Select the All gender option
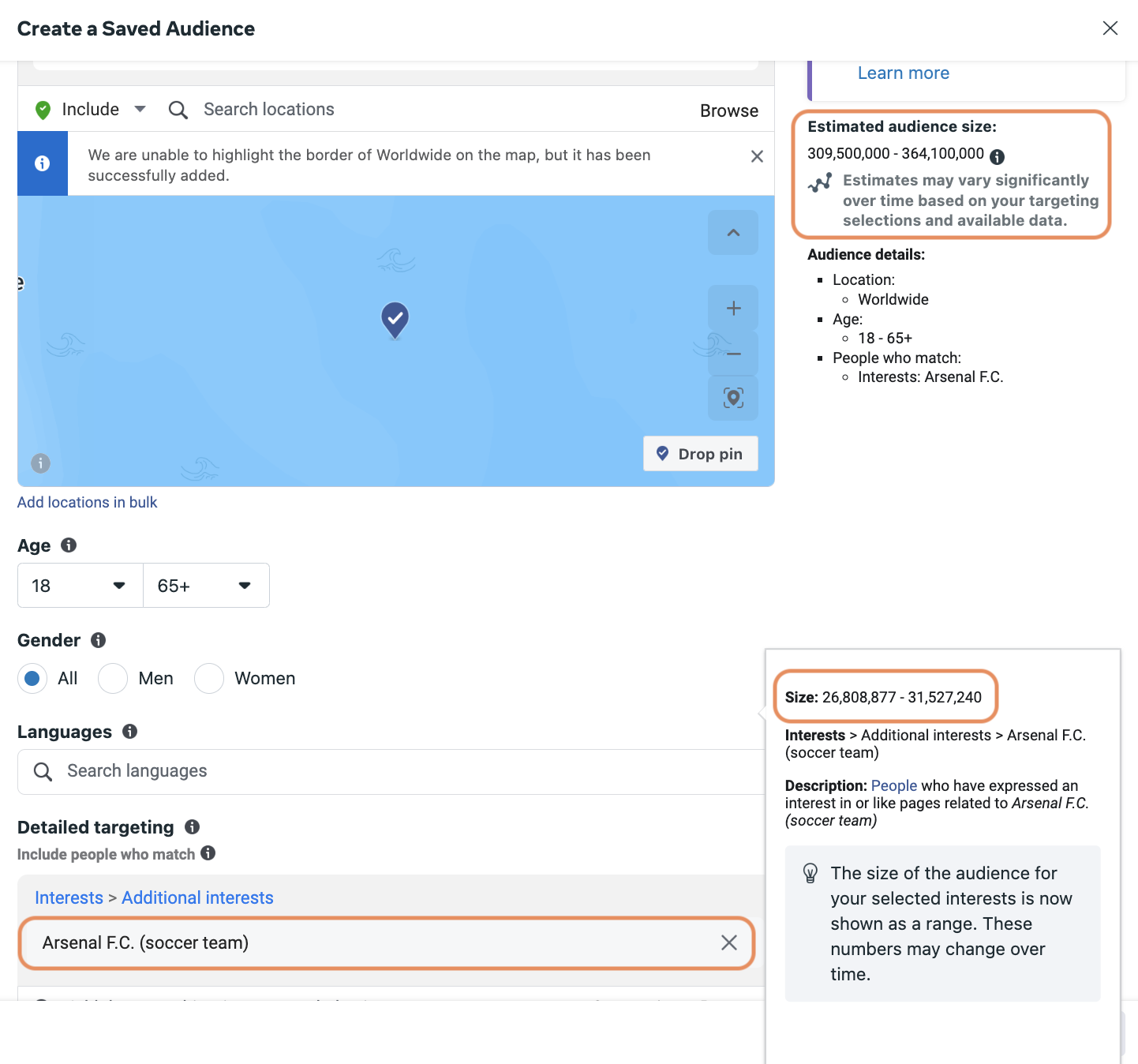 [32, 678]
